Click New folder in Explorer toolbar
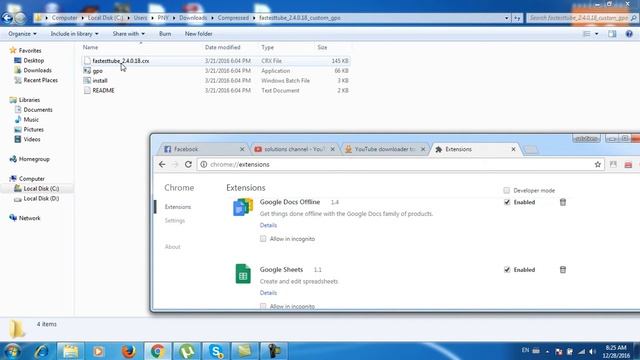This screenshot has width=640, height=360. coord(198,34)
